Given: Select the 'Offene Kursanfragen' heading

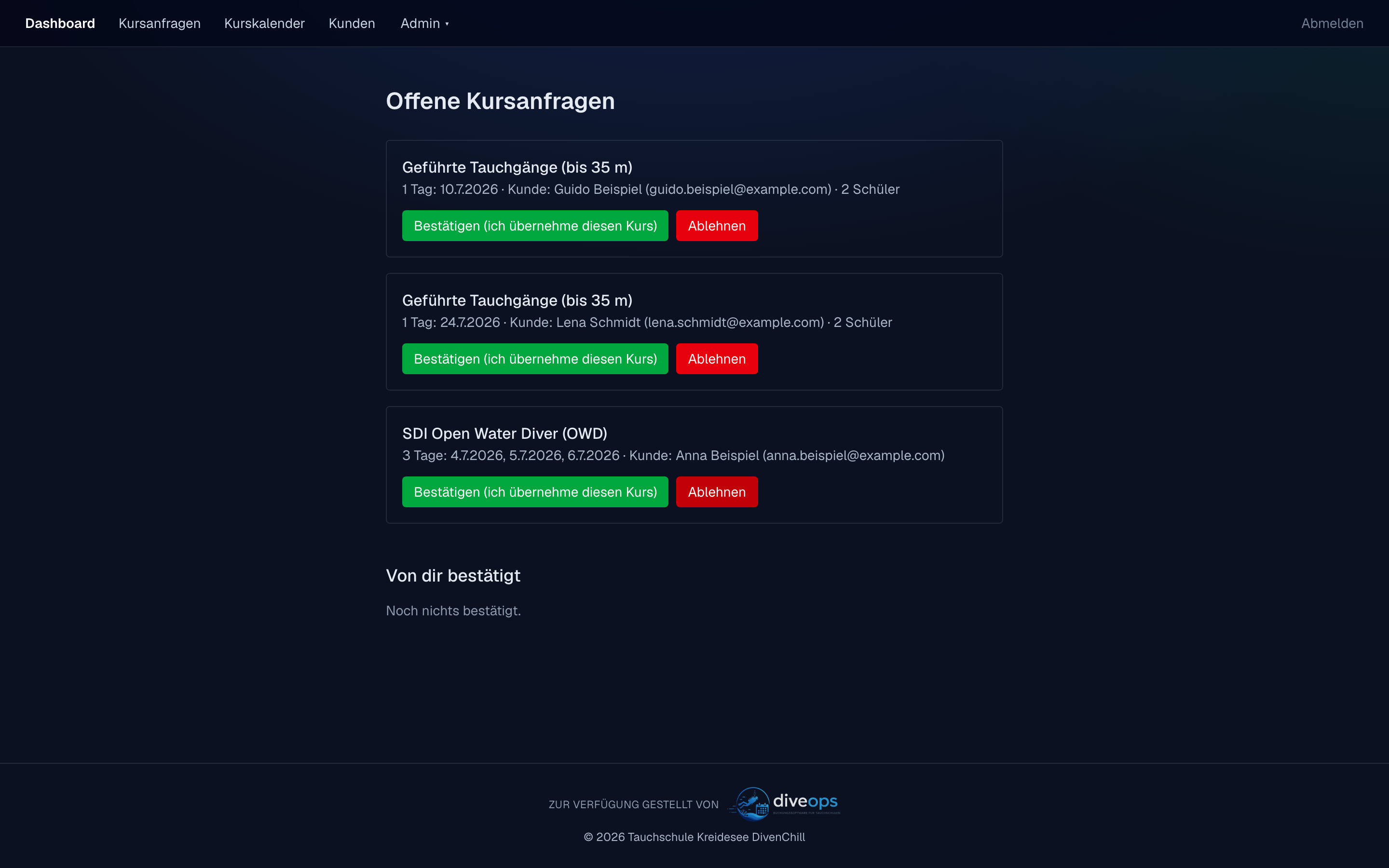Looking at the screenshot, I should (x=500, y=101).
